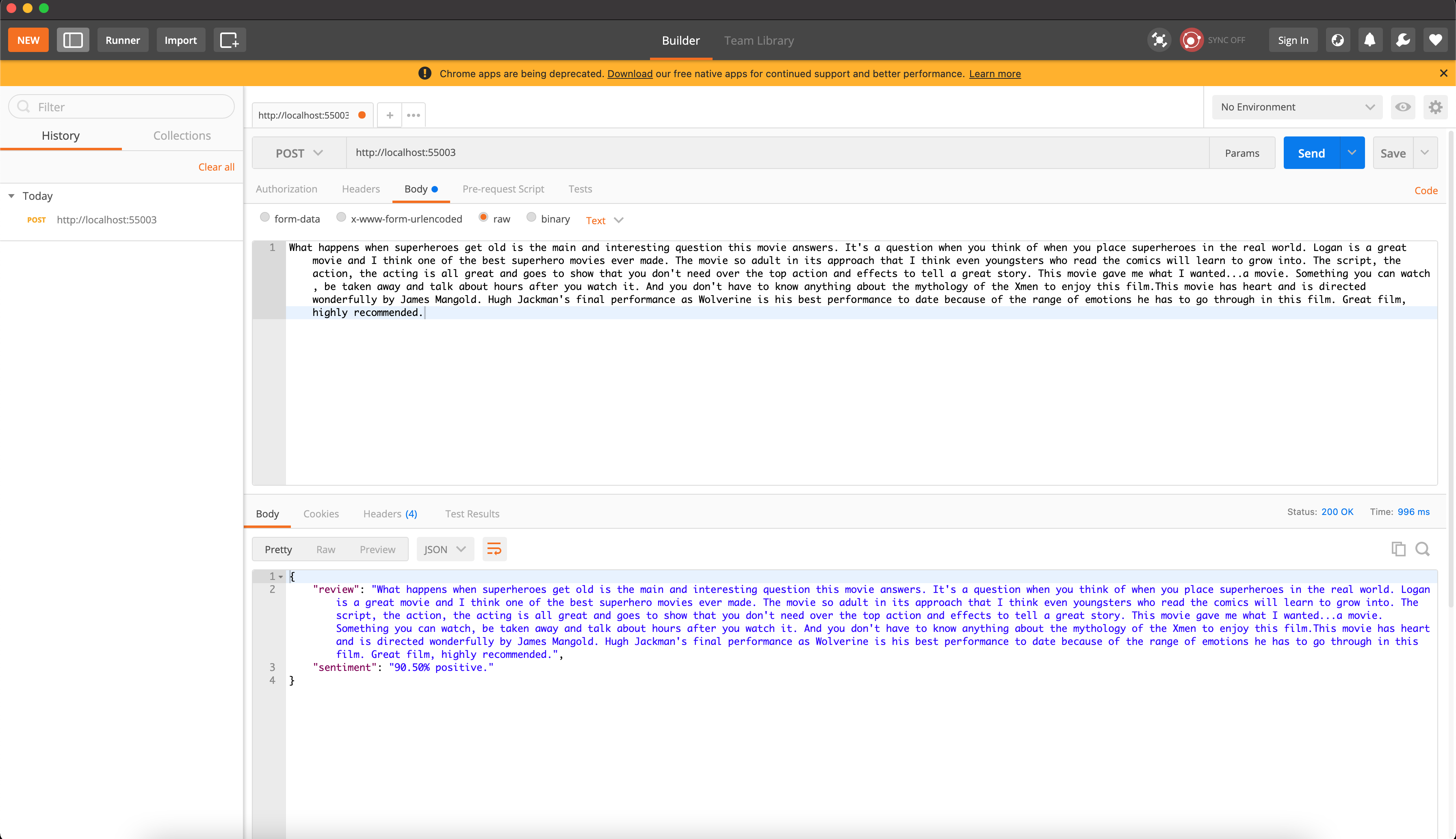The height and width of the screenshot is (839, 1456).
Task: Click the blue Send button
Action: pos(1311,153)
